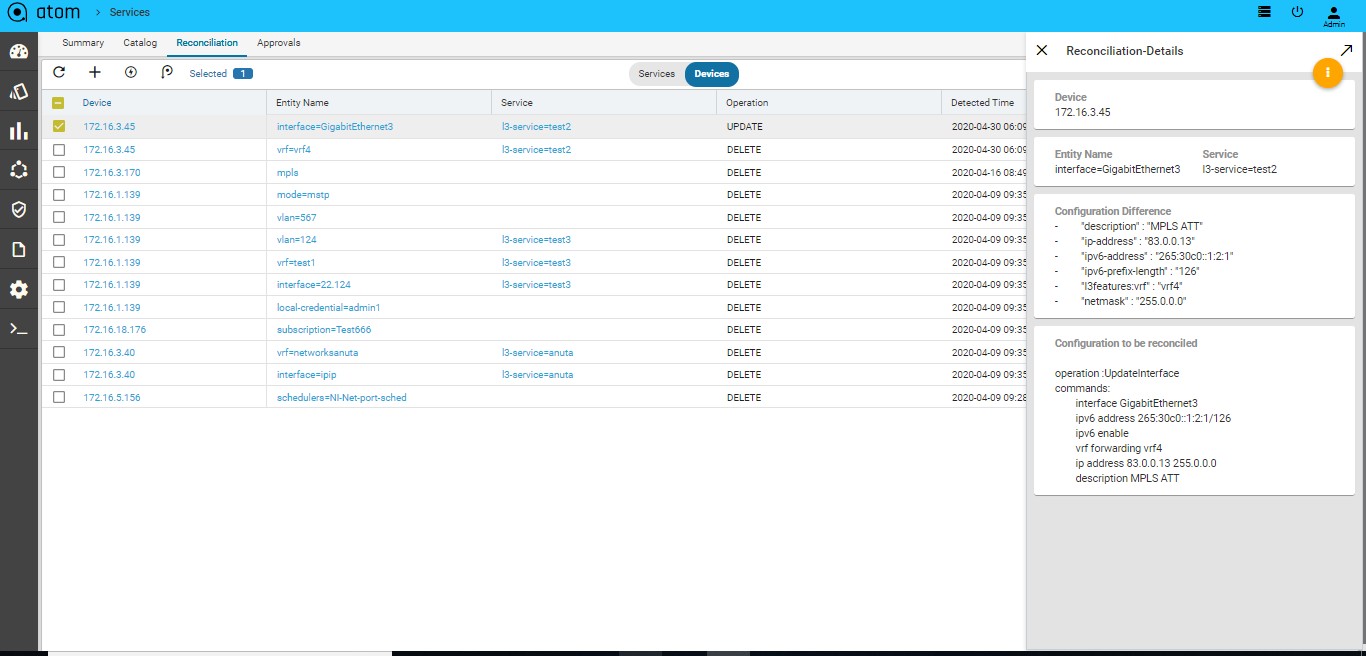Check the vrf=test1 row checkbox
This screenshot has height=656, width=1366.
(58, 262)
